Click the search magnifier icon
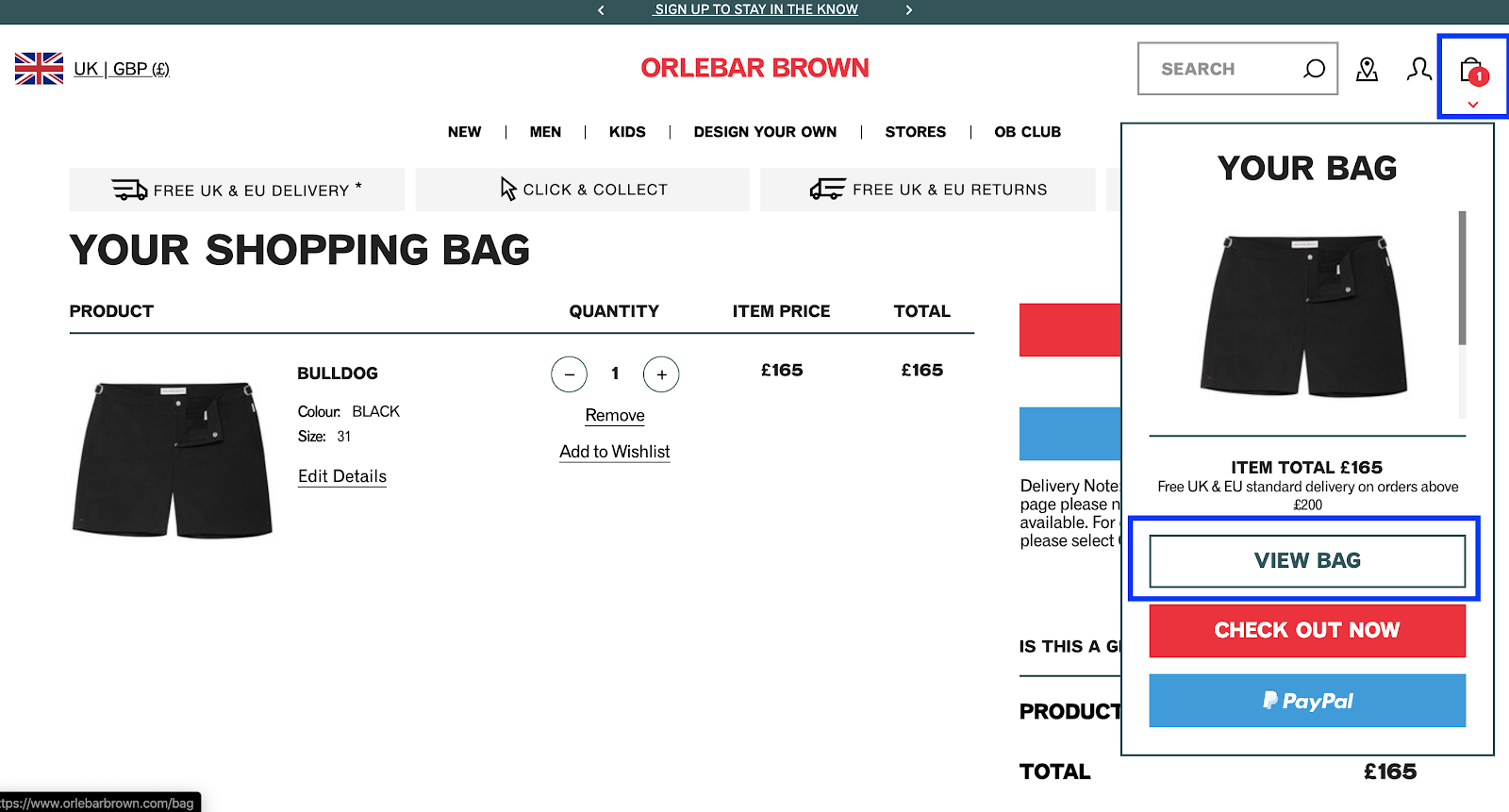Screen dimensions: 1509x812 [1314, 69]
